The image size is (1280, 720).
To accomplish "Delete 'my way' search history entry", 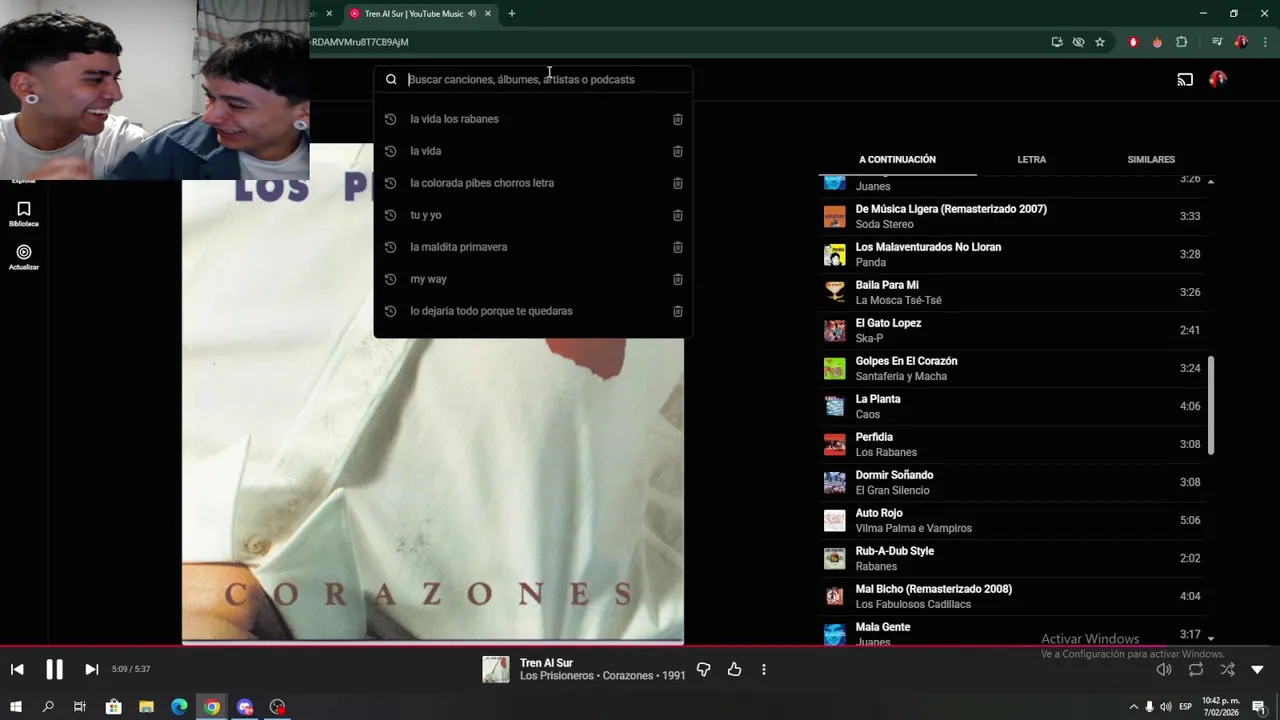I will tap(677, 279).
